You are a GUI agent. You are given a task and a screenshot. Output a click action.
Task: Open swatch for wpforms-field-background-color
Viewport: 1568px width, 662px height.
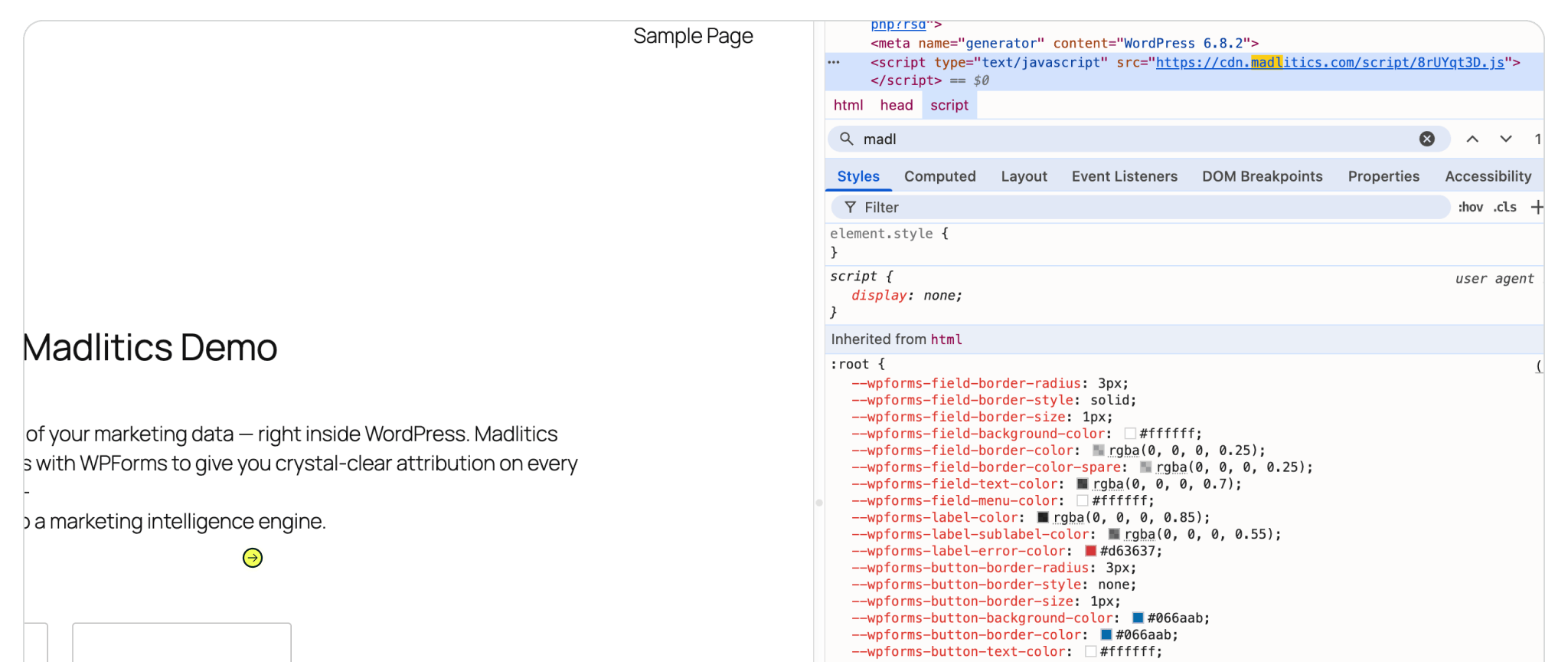(x=1130, y=434)
